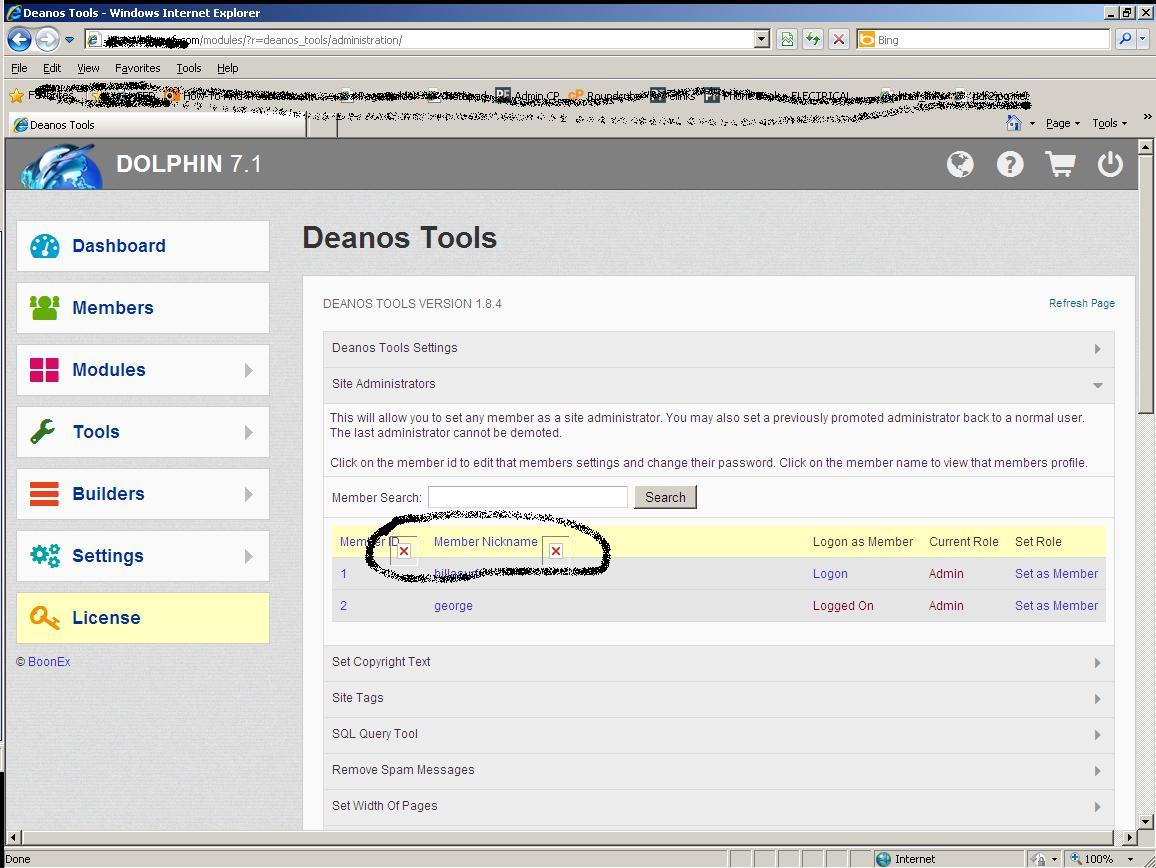Click the Search button for members
This screenshot has width=1156, height=868.
(665, 497)
